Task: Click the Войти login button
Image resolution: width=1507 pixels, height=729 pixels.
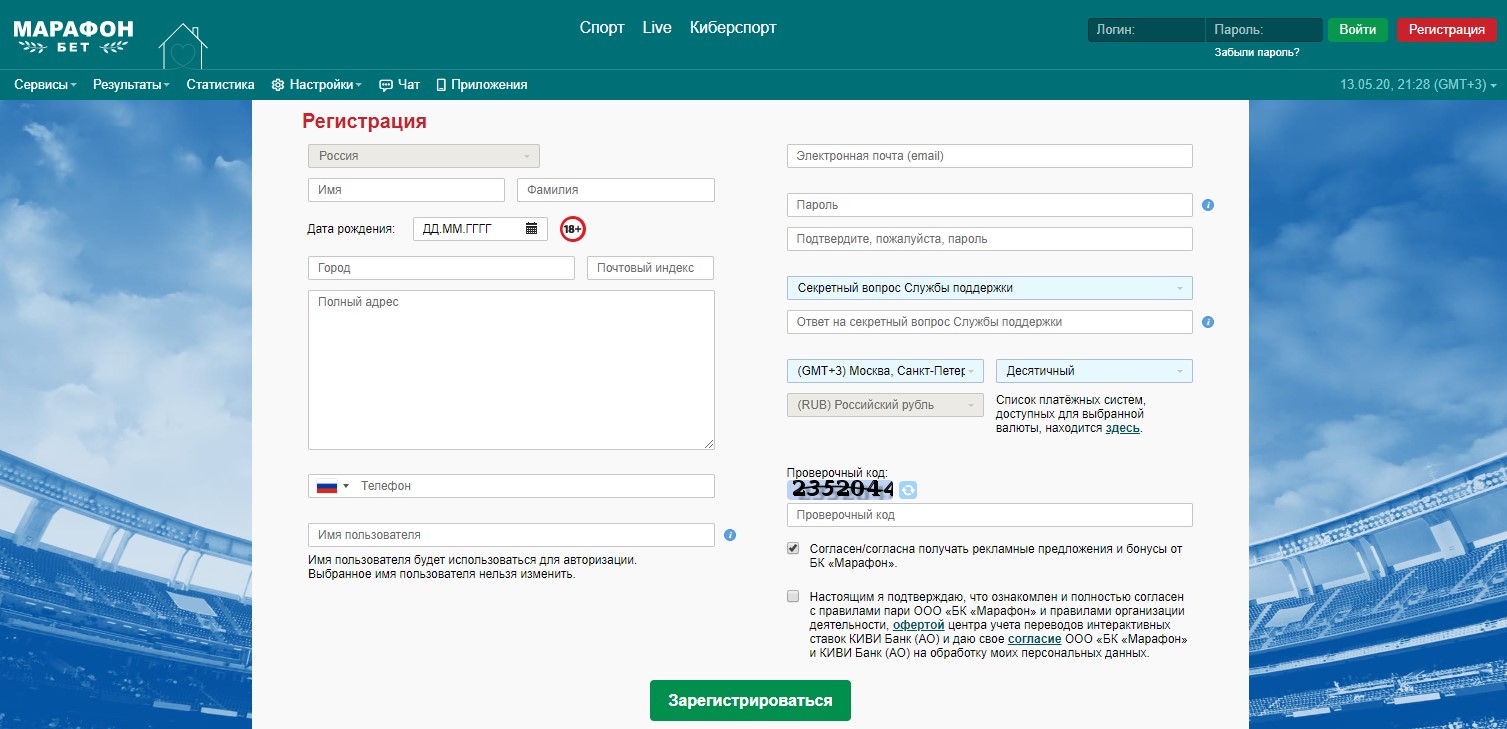Action: click(1357, 30)
